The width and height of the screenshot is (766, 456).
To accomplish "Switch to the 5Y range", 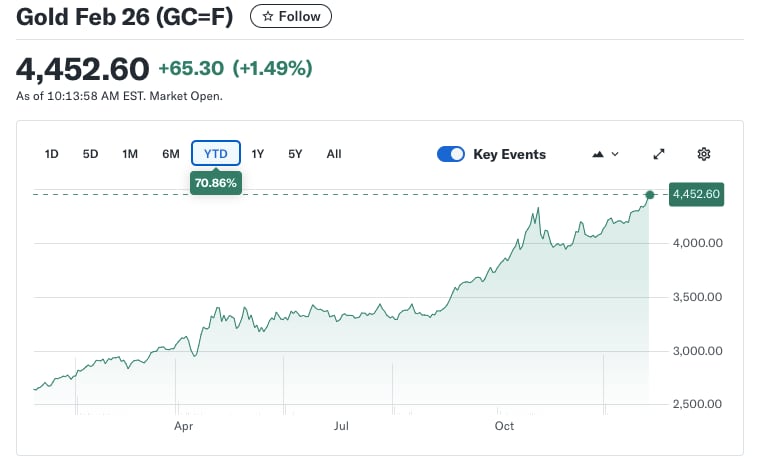I will click(295, 154).
